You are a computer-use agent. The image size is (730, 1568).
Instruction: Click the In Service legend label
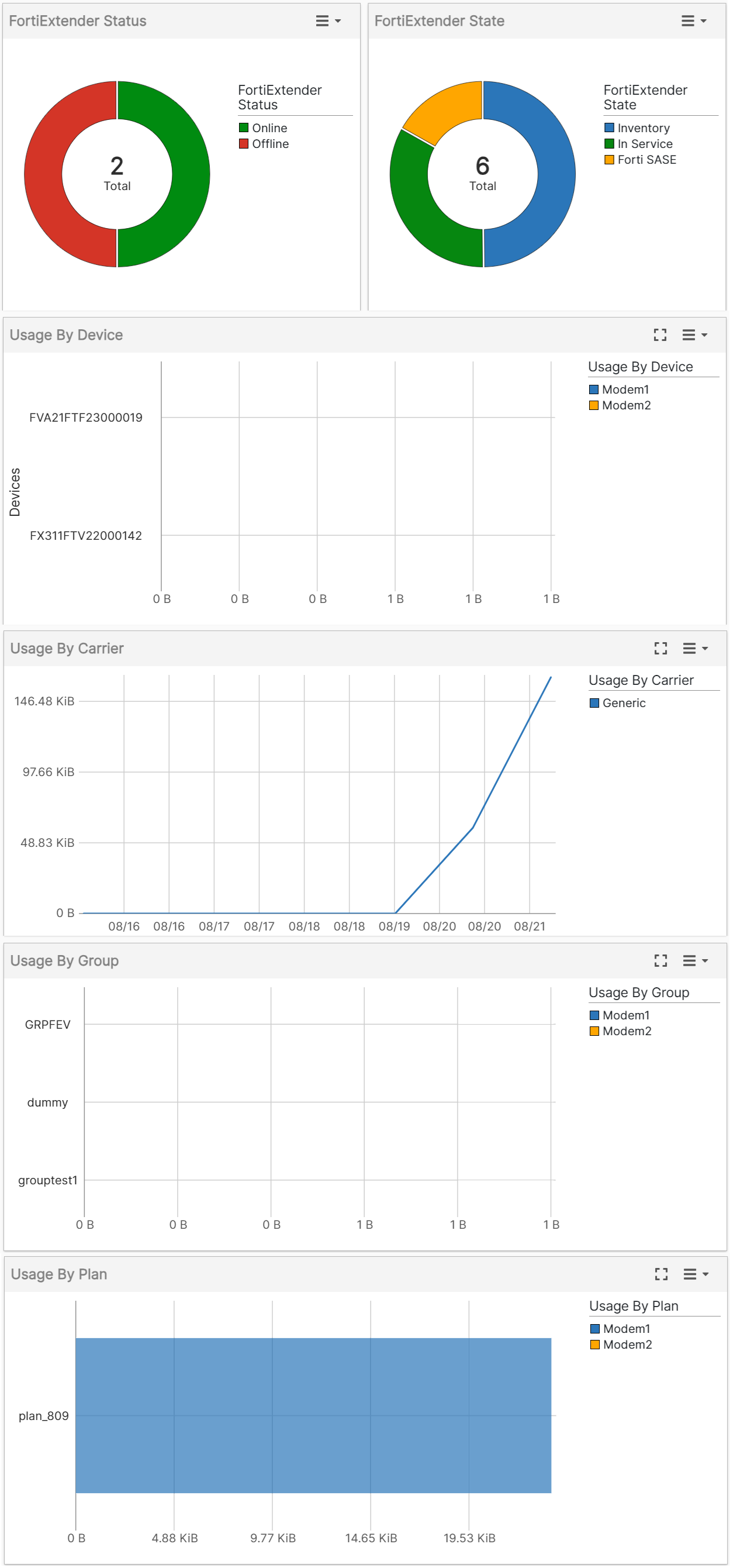645,144
